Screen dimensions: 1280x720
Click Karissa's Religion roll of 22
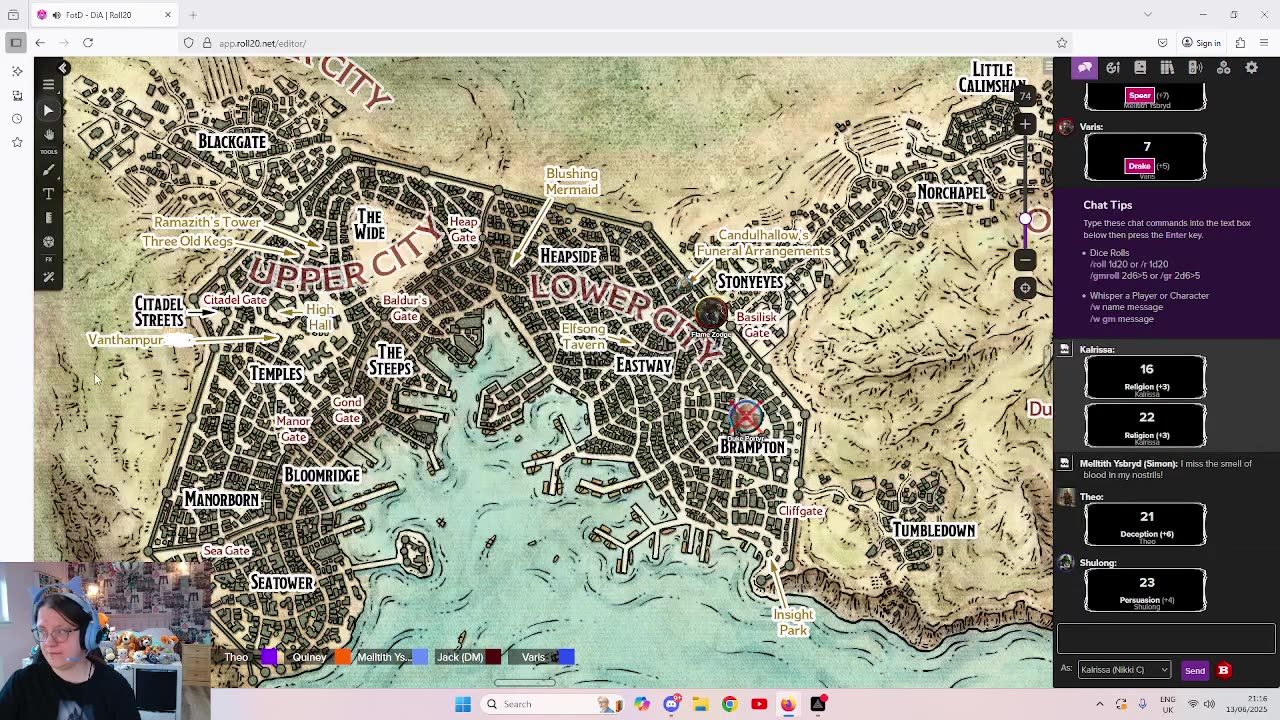[x=1146, y=425]
